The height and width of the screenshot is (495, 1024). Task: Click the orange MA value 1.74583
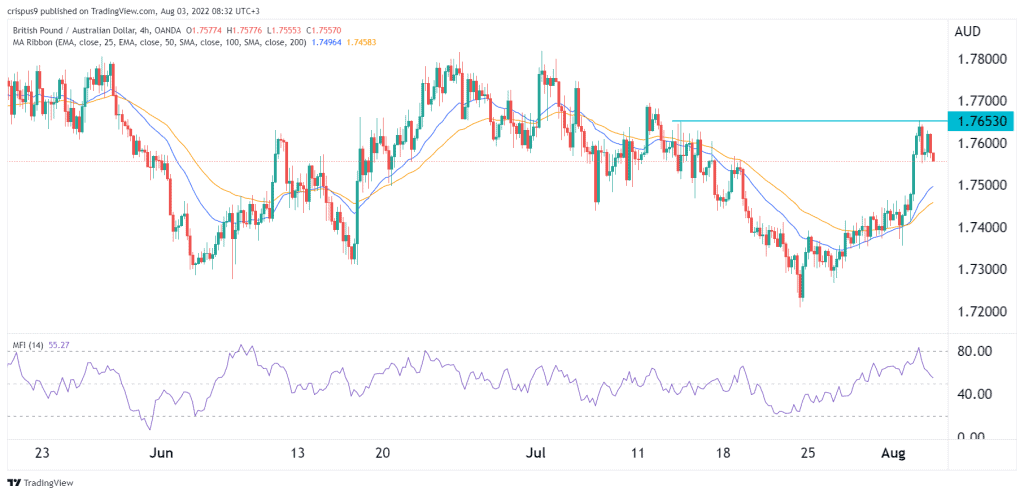tap(360, 42)
